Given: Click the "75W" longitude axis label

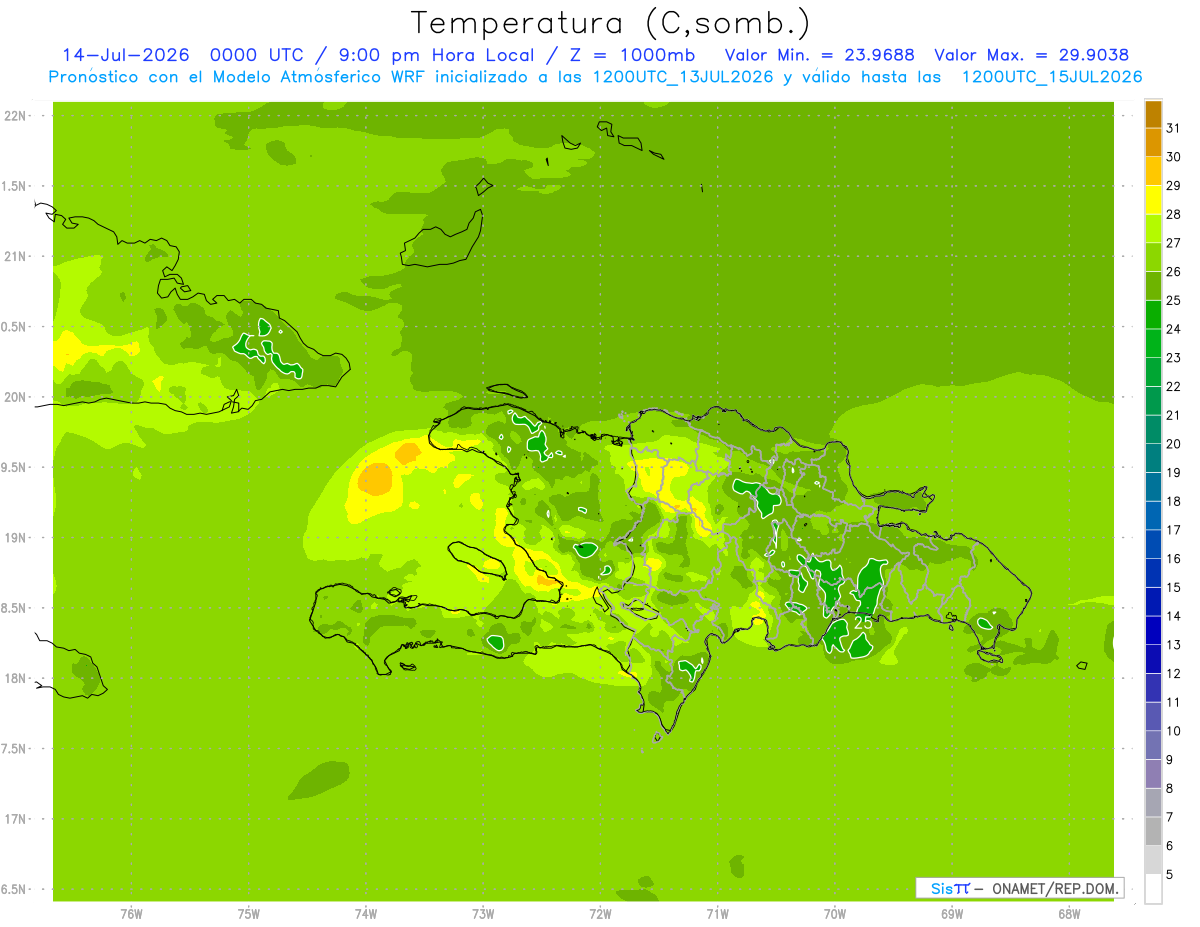Looking at the screenshot, I should click(x=249, y=915).
